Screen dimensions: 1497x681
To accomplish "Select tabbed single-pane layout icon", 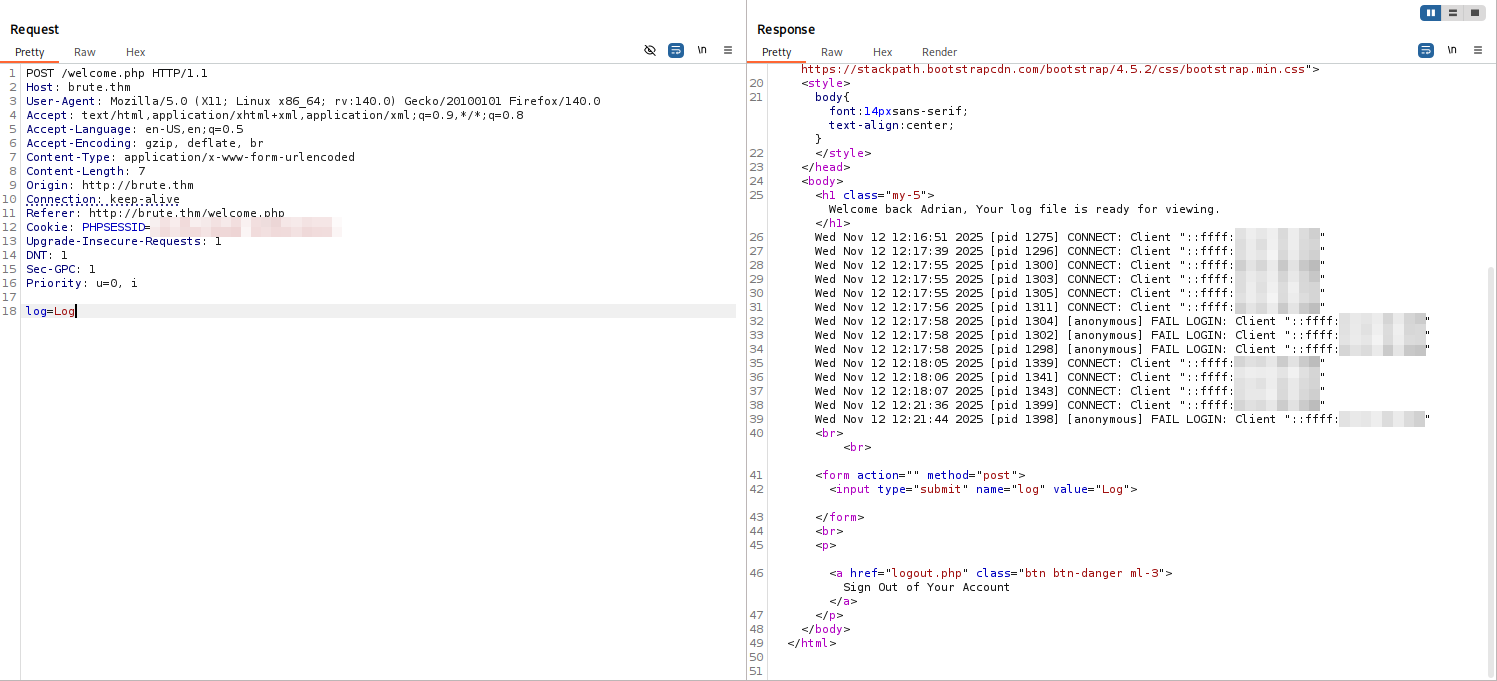I will click(1475, 13).
